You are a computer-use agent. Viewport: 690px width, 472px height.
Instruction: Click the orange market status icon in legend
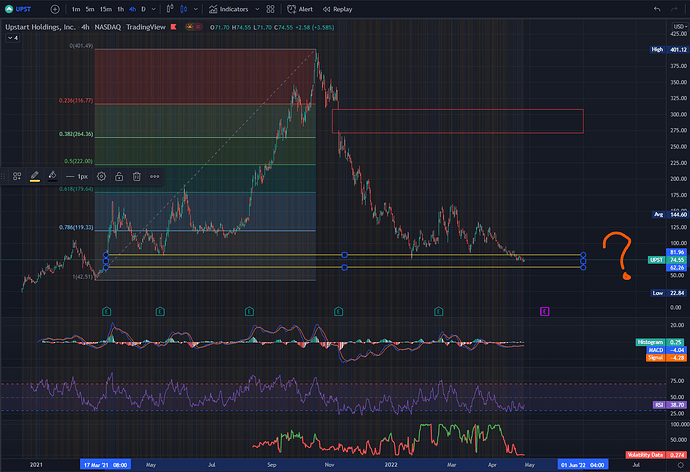(190, 27)
